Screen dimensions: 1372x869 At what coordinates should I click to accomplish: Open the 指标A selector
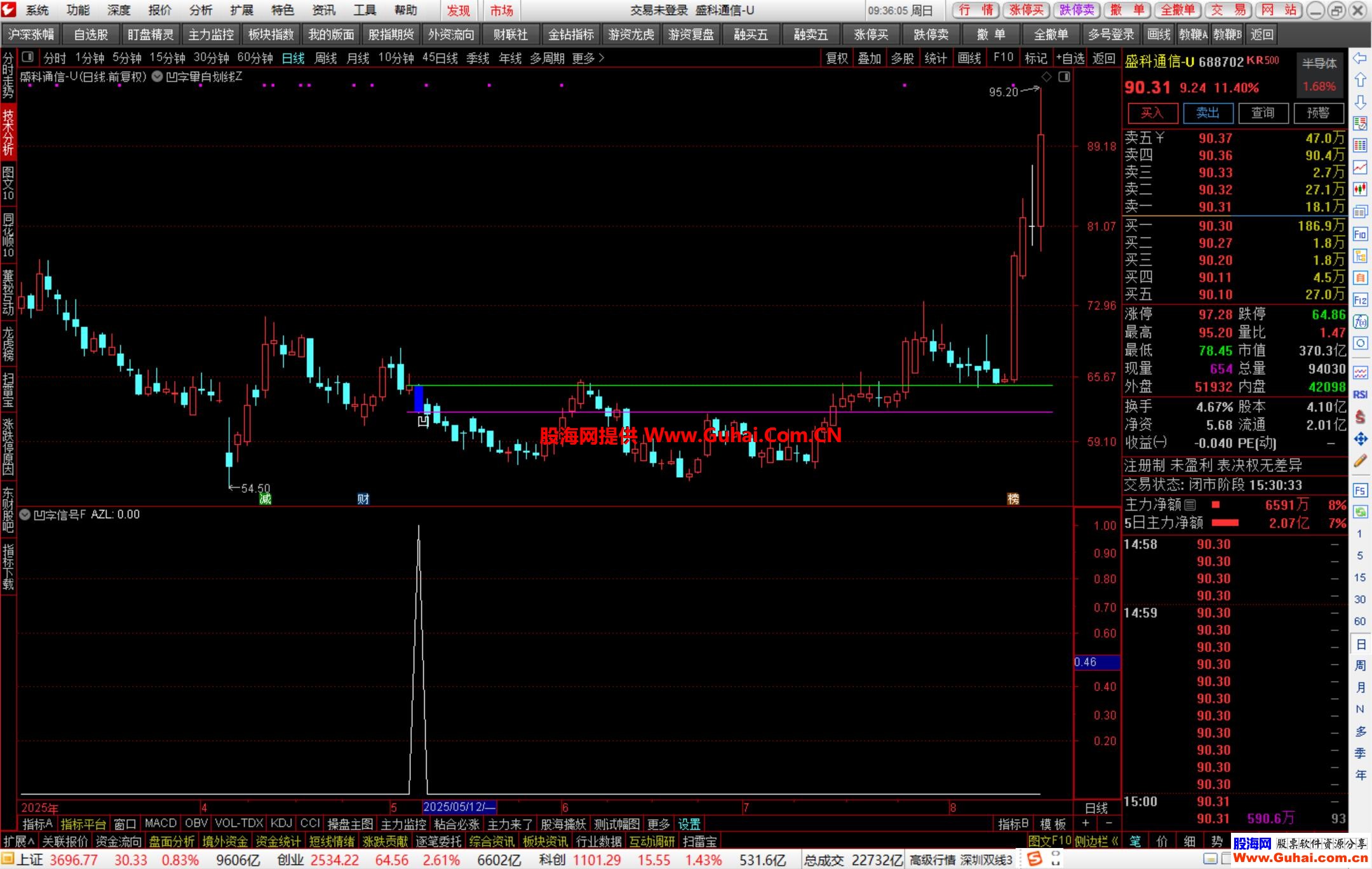(x=37, y=824)
